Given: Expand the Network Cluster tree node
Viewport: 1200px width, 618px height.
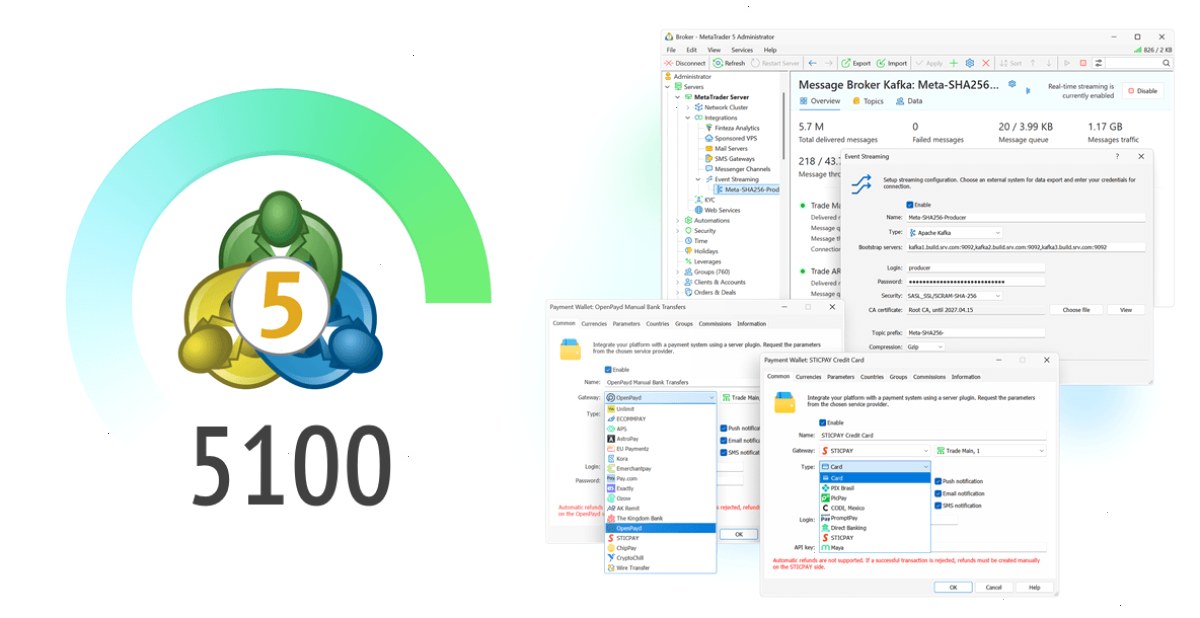Looking at the screenshot, I should (687, 107).
